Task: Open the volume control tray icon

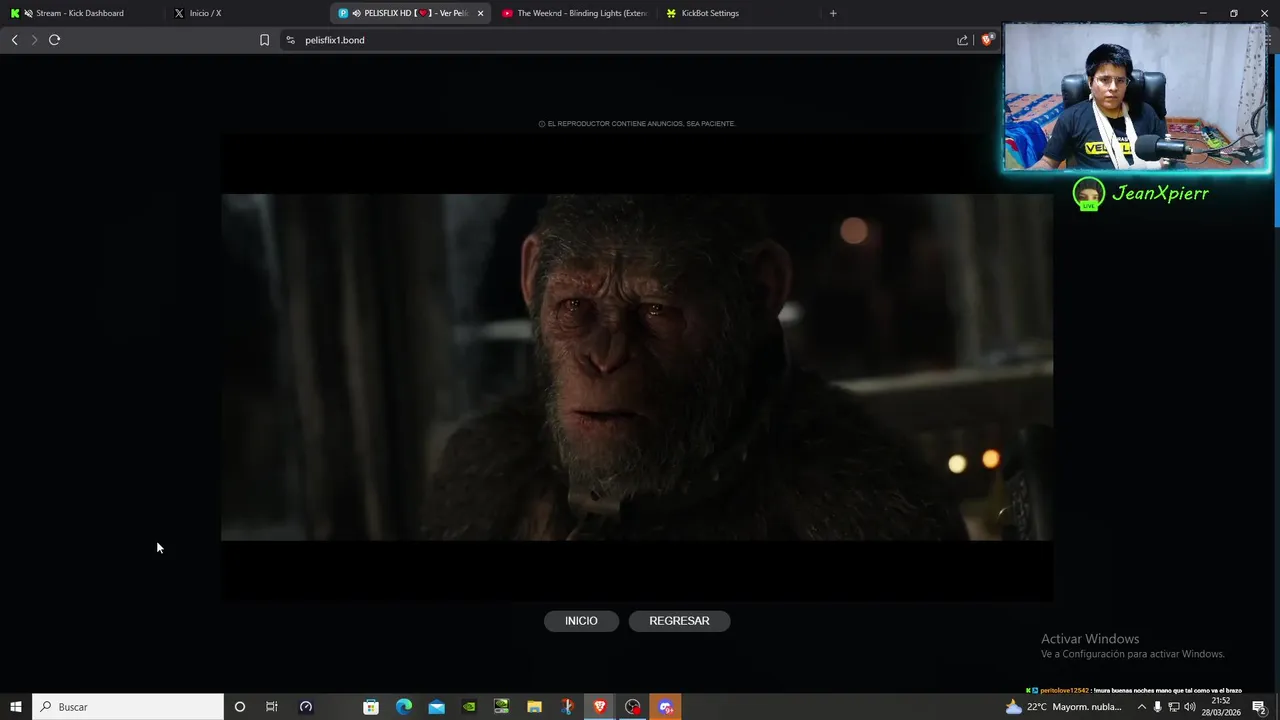Action: (x=1190, y=707)
